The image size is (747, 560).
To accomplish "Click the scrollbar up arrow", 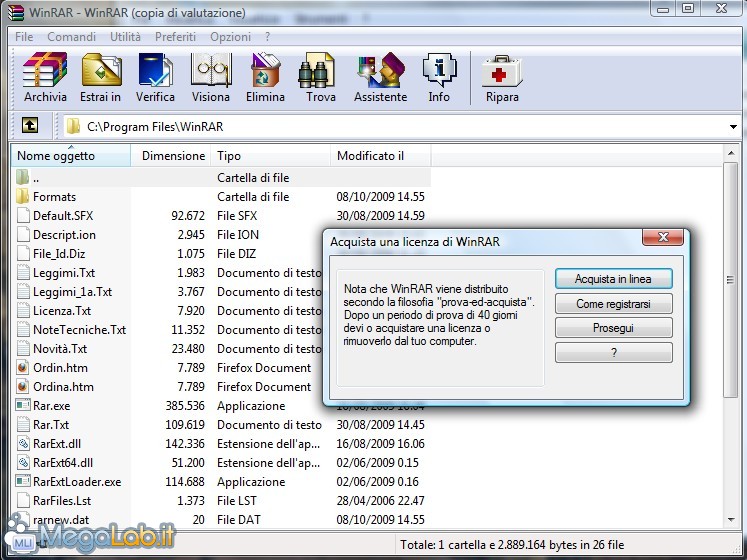I will tap(730, 153).
